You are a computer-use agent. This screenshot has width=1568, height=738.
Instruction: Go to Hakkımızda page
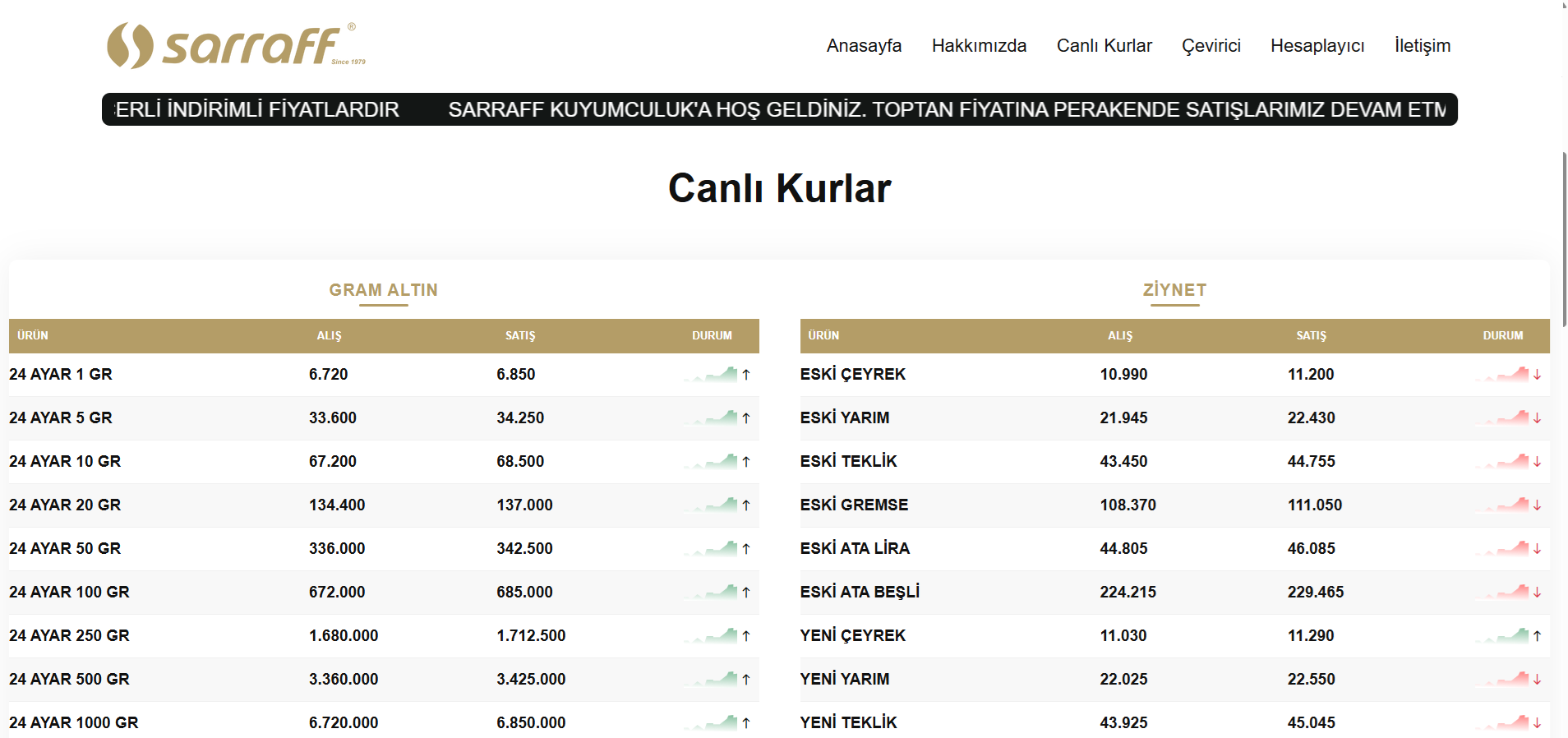[979, 45]
